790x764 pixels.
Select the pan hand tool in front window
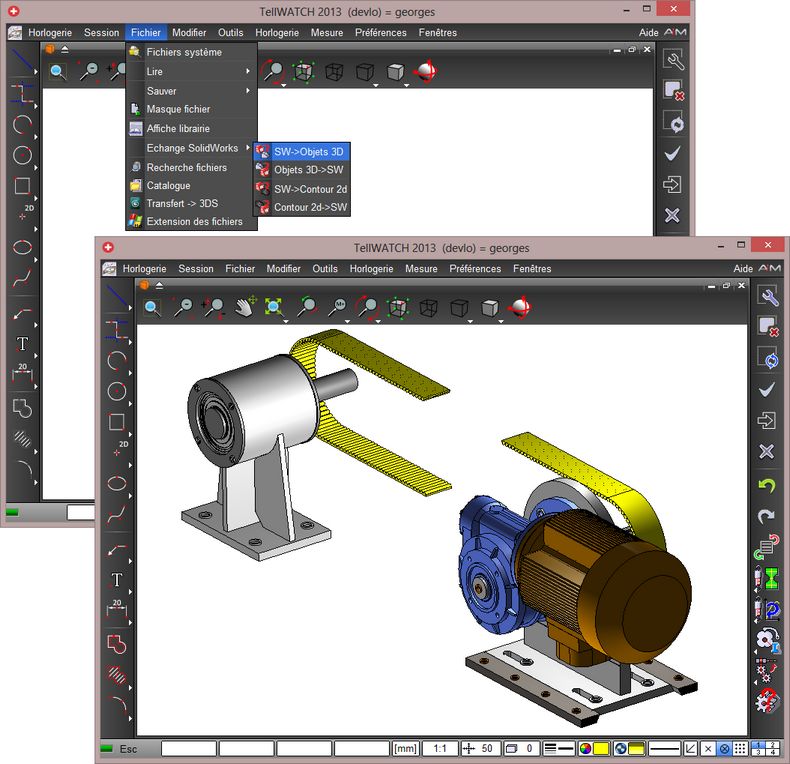click(x=243, y=308)
